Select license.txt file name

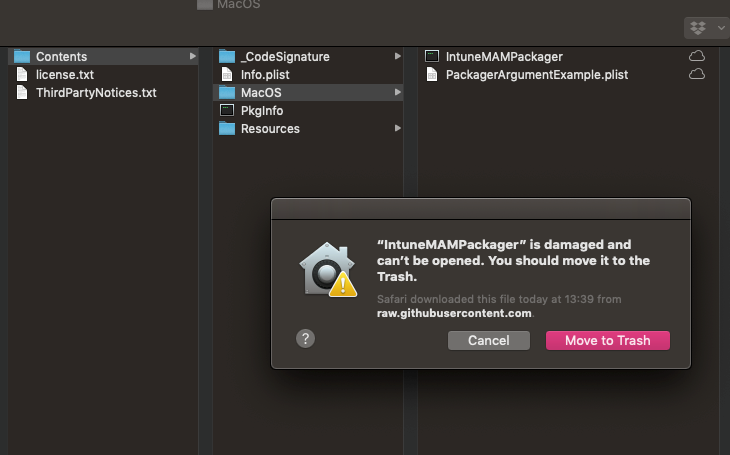[65, 75]
